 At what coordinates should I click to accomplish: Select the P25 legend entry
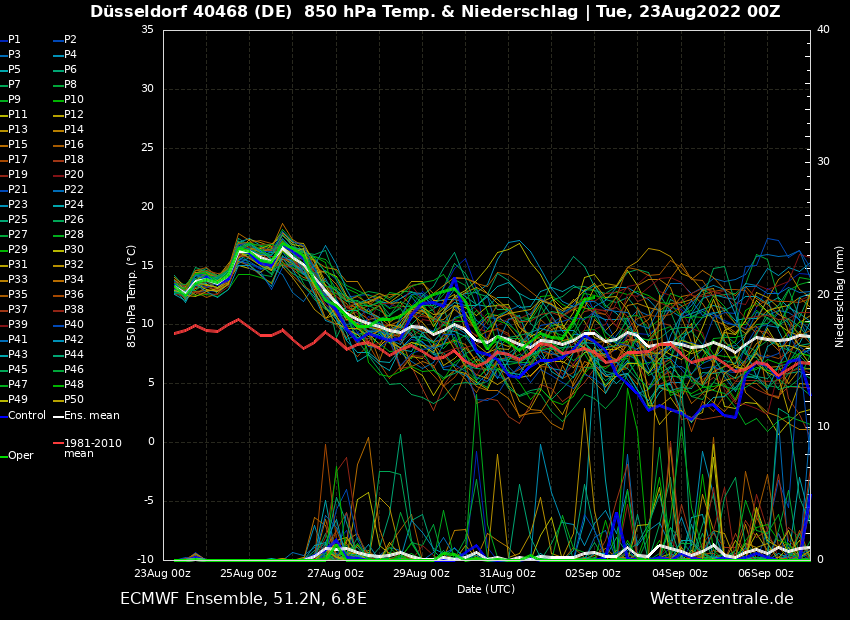click(18, 220)
